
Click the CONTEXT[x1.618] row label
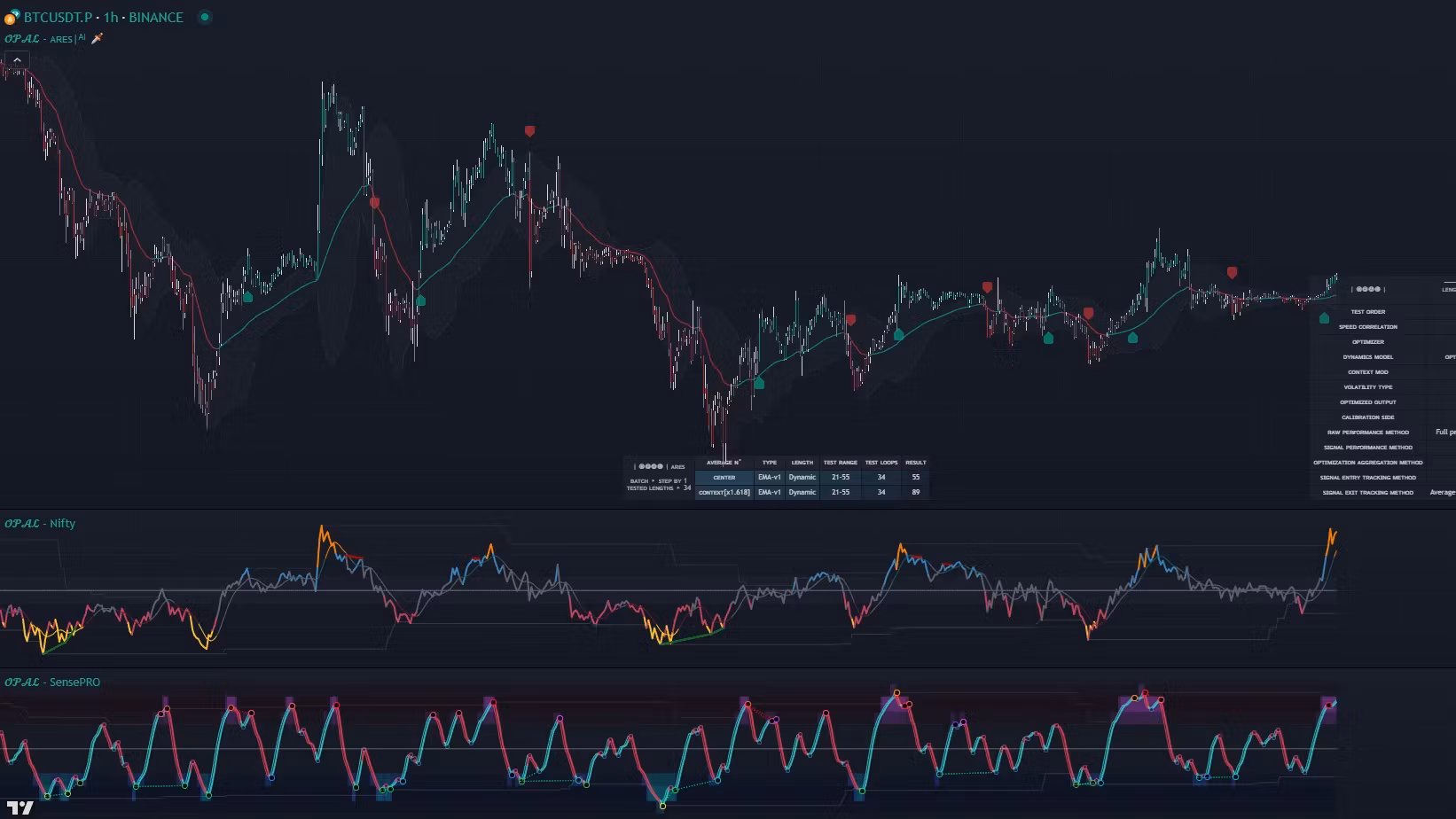click(724, 492)
